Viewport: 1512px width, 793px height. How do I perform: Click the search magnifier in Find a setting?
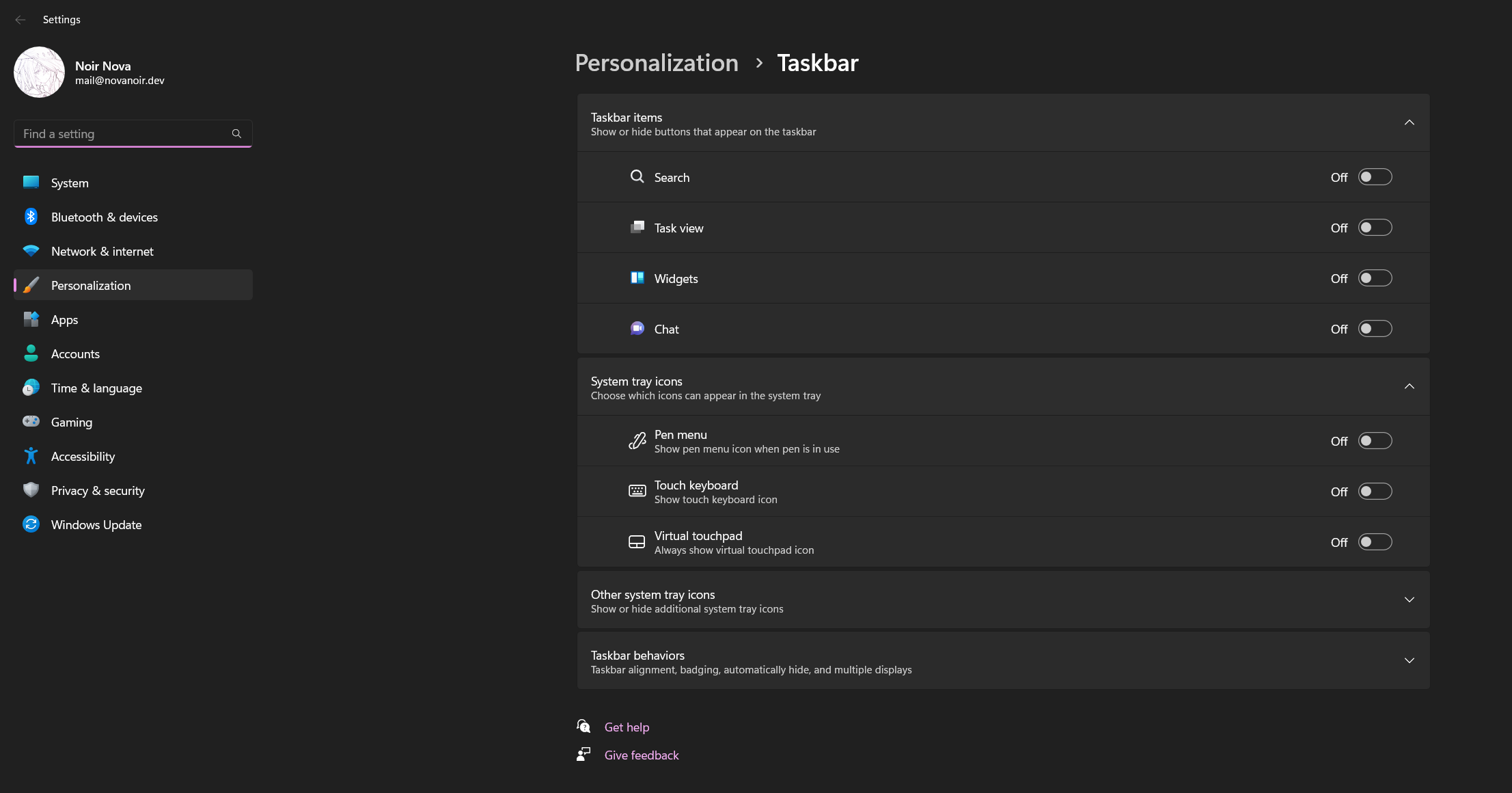[x=236, y=134]
